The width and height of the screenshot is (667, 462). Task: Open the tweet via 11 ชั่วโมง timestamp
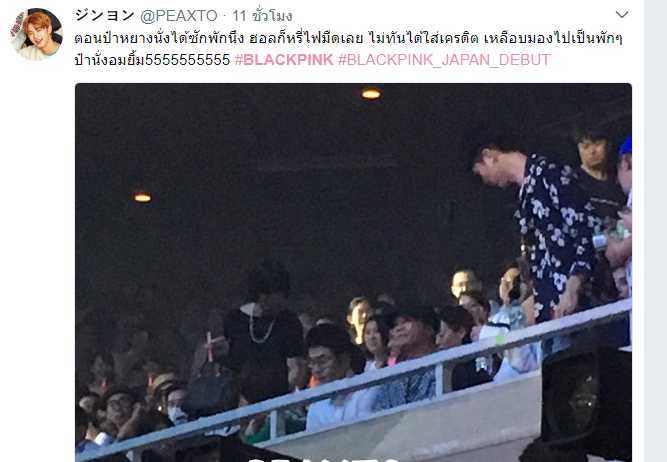click(262, 16)
